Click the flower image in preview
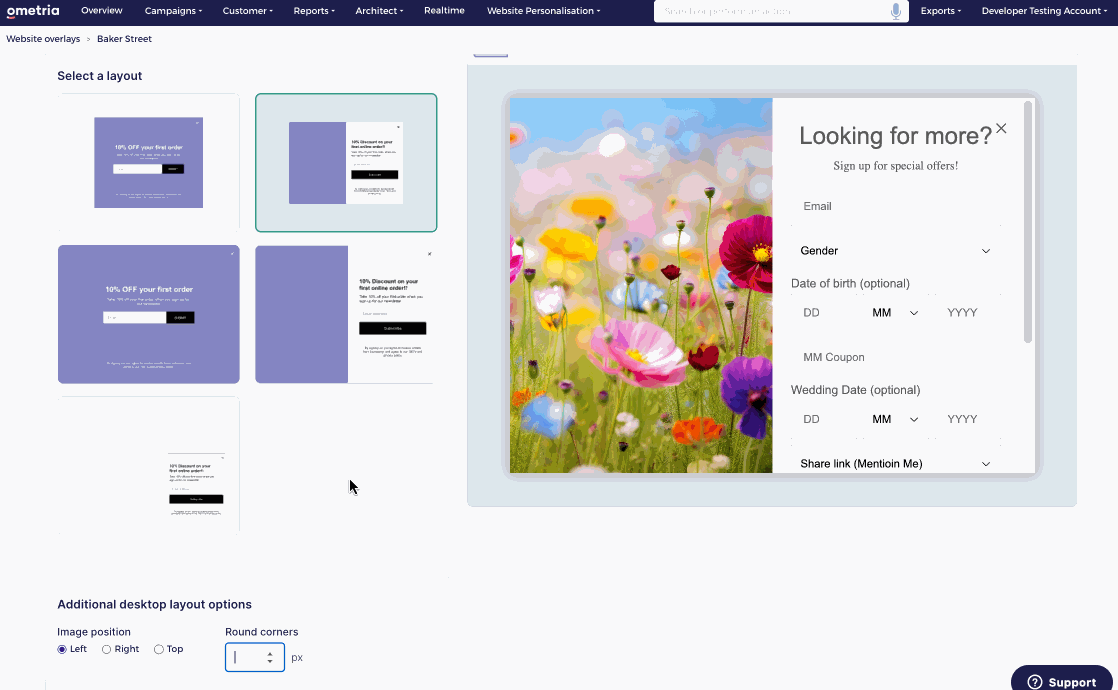Viewport: 1118px width, 690px height. point(641,285)
